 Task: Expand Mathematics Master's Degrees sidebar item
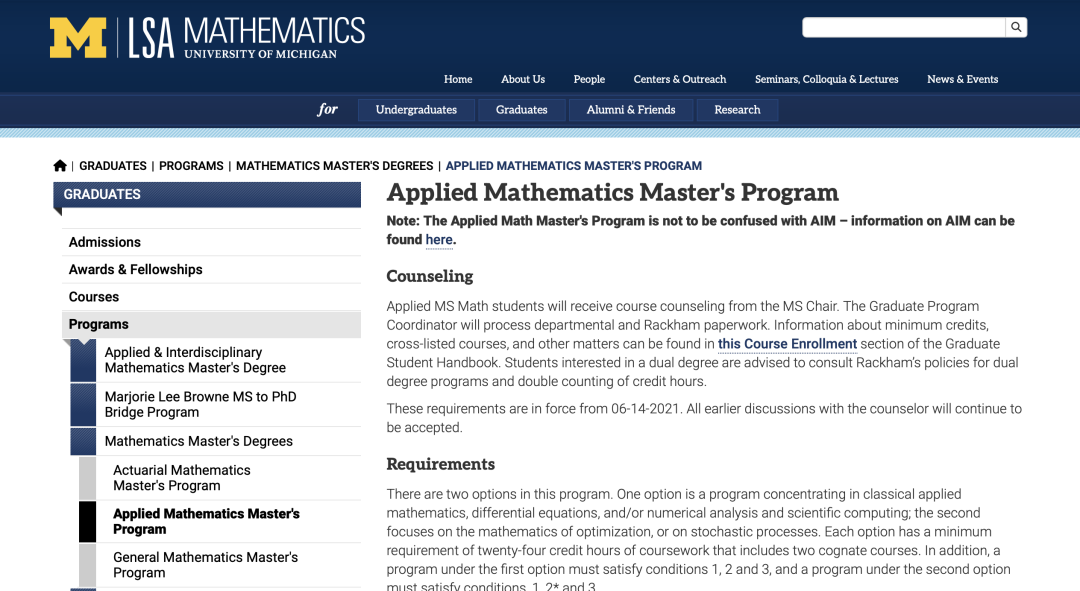(x=216, y=442)
